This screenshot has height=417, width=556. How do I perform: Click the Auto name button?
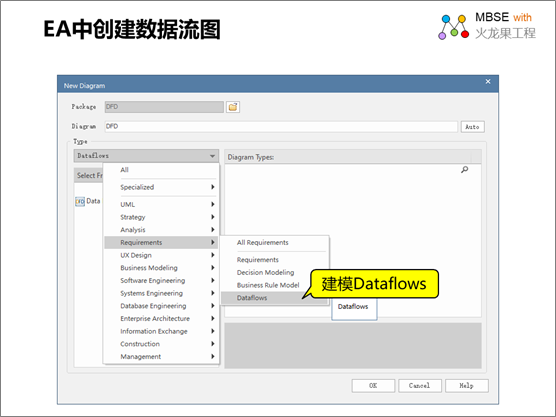472,127
